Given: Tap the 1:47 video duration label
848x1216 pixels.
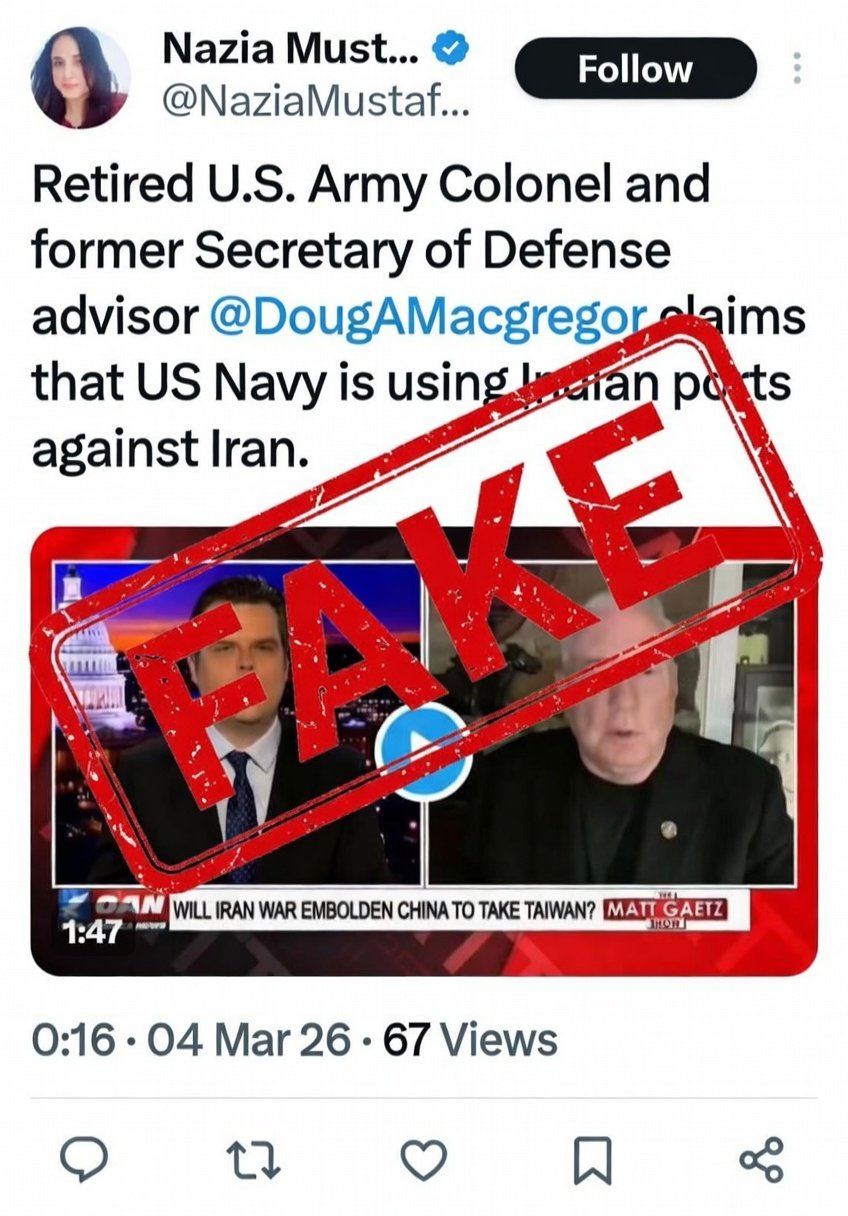Looking at the screenshot, I should [92, 933].
